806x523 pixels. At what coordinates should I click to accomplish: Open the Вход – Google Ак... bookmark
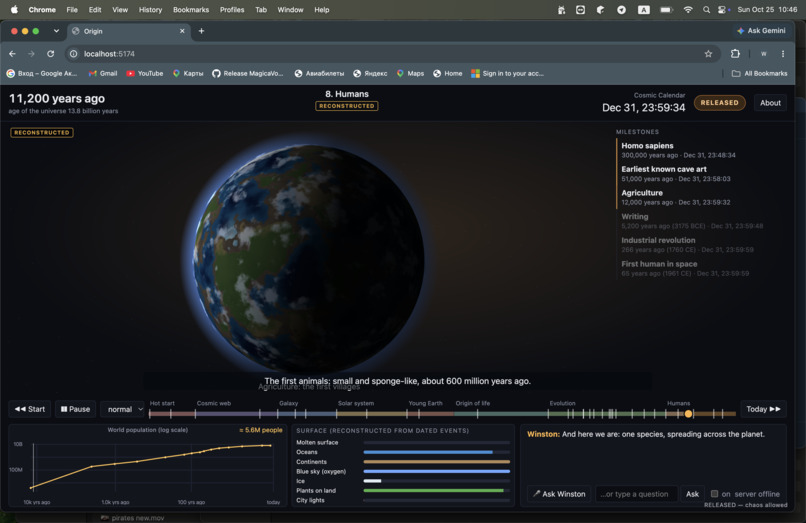pyautogui.click(x=42, y=74)
